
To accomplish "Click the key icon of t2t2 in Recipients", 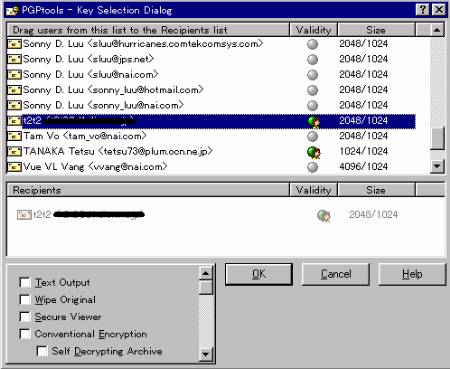I will click(24, 215).
